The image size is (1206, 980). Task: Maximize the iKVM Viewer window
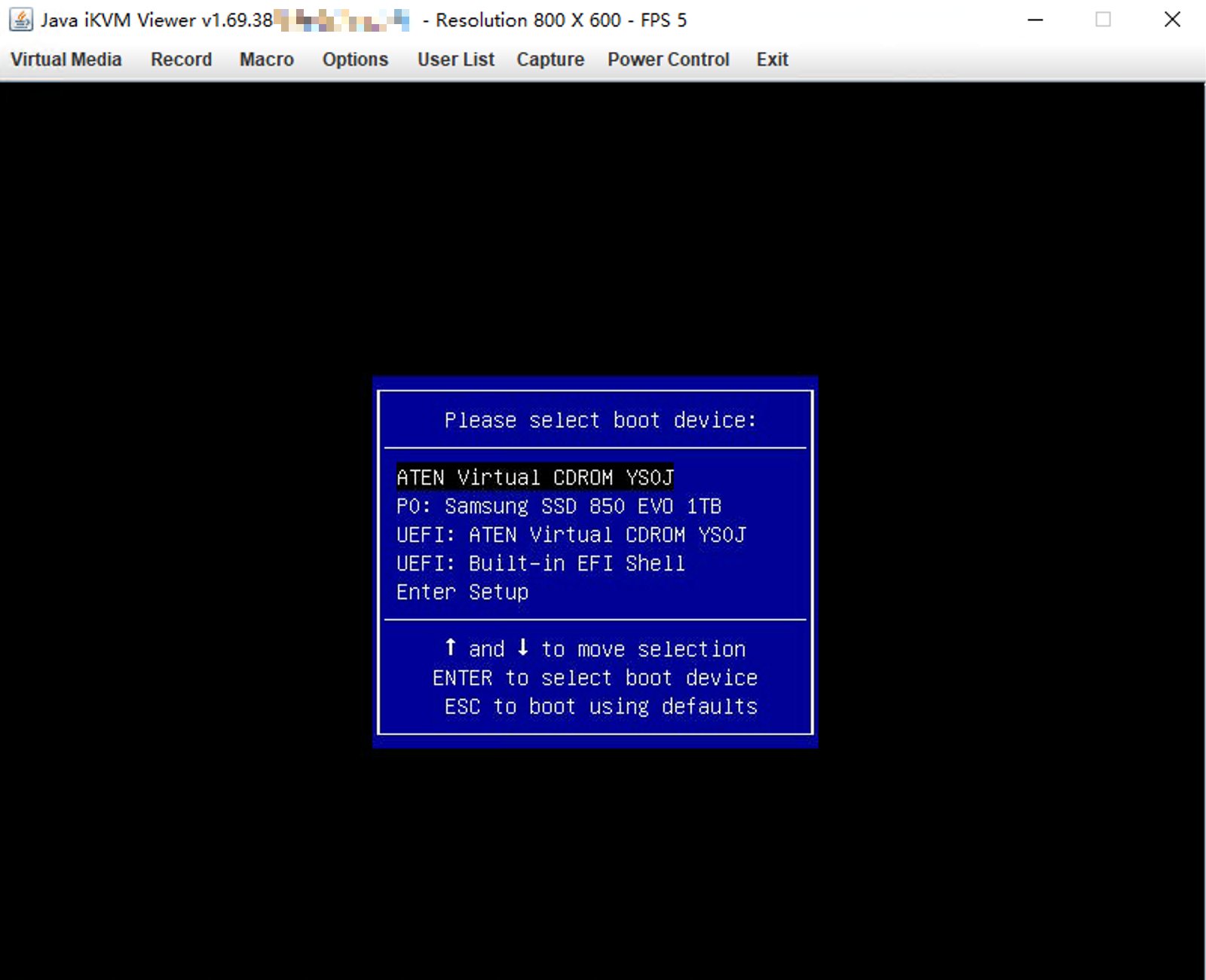pos(1103,20)
